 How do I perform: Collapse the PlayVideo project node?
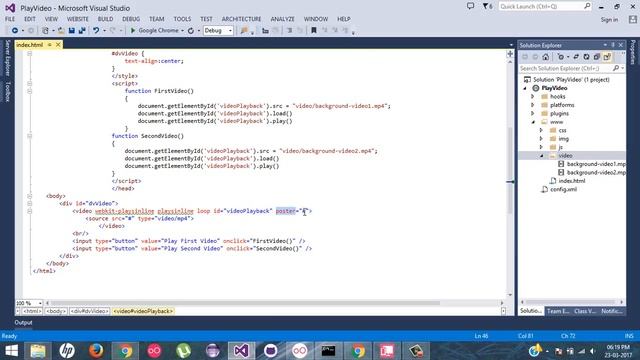(525, 88)
